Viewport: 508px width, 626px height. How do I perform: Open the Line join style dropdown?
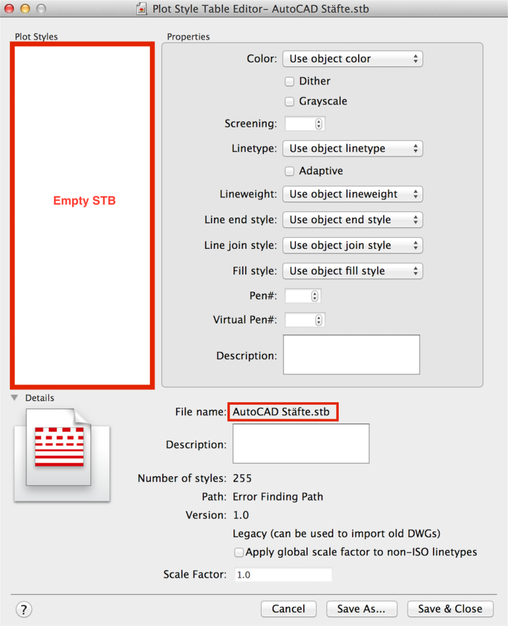click(x=352, y=245)
